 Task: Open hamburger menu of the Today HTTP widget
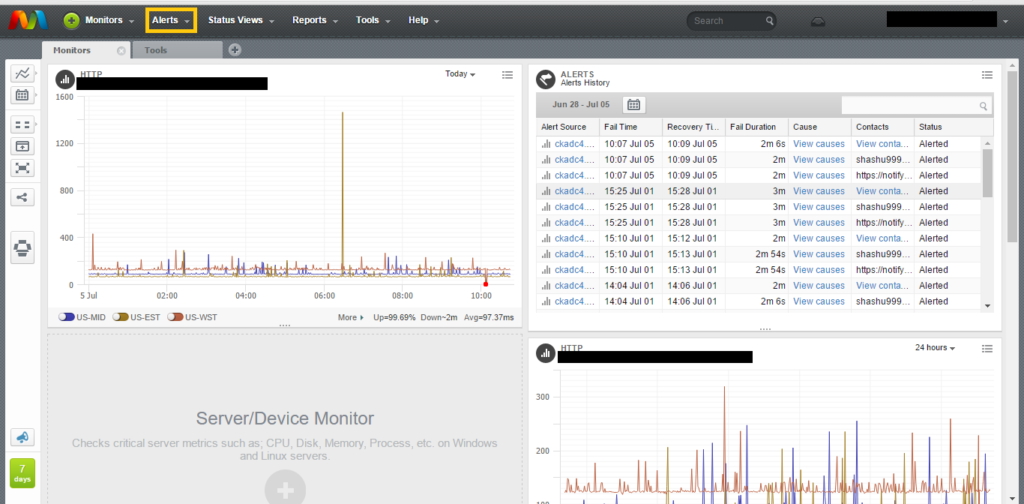[507, 75]
